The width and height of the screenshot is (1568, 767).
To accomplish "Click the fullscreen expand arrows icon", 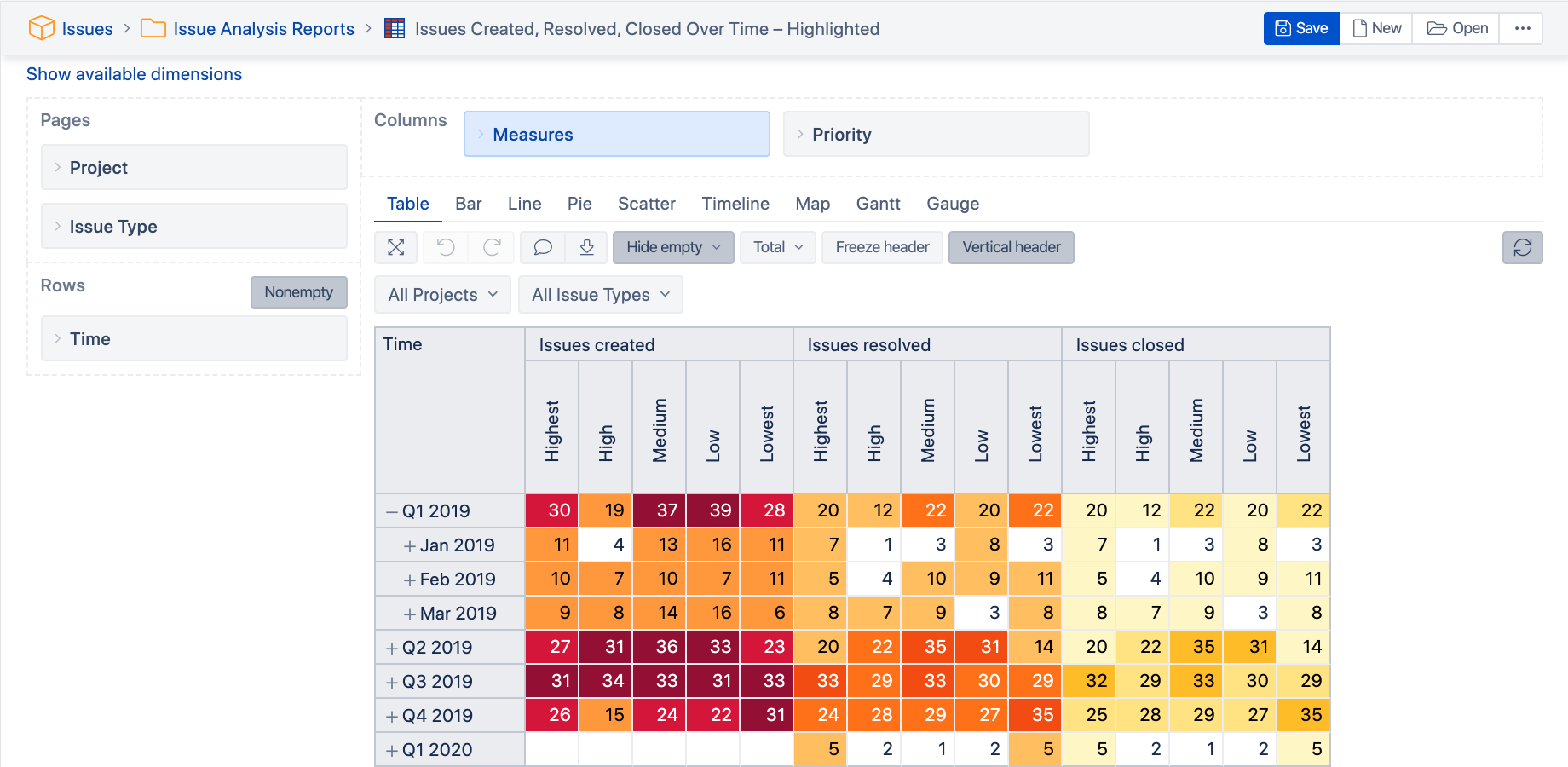I will [x=395, y=247].
